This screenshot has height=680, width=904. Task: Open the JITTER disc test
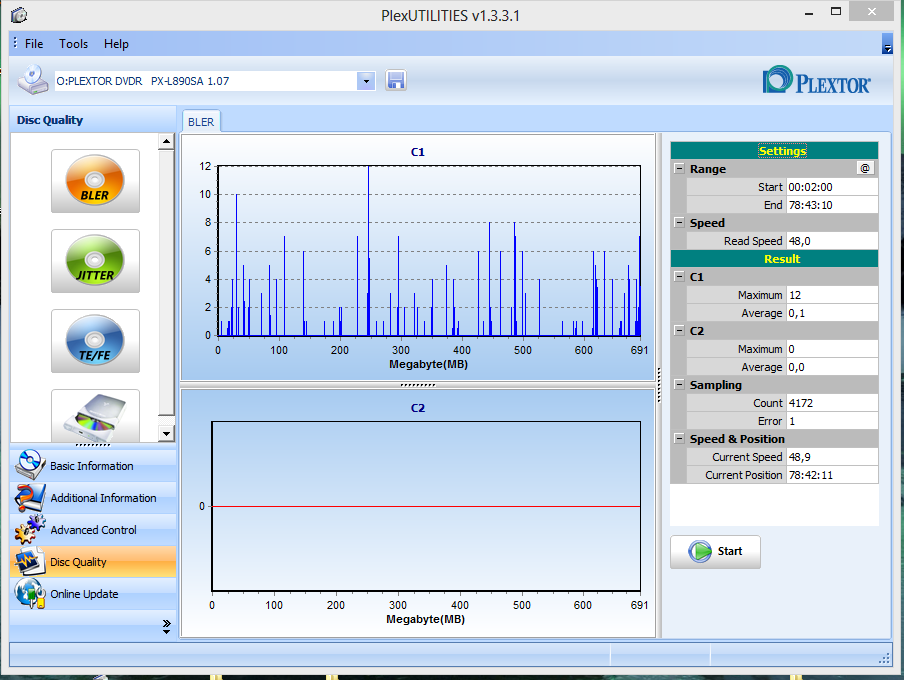[95, 261]
